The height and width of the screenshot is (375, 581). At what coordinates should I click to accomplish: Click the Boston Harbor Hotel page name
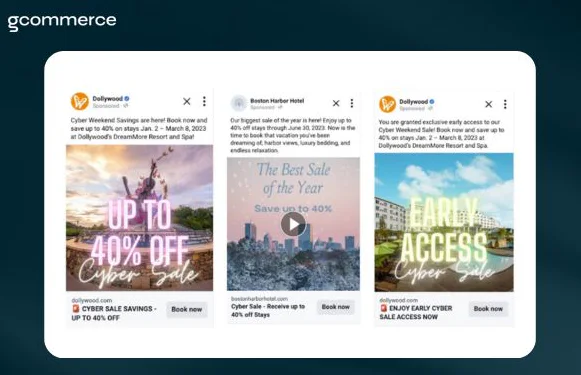pyautogui.click(x=277, y=101)
